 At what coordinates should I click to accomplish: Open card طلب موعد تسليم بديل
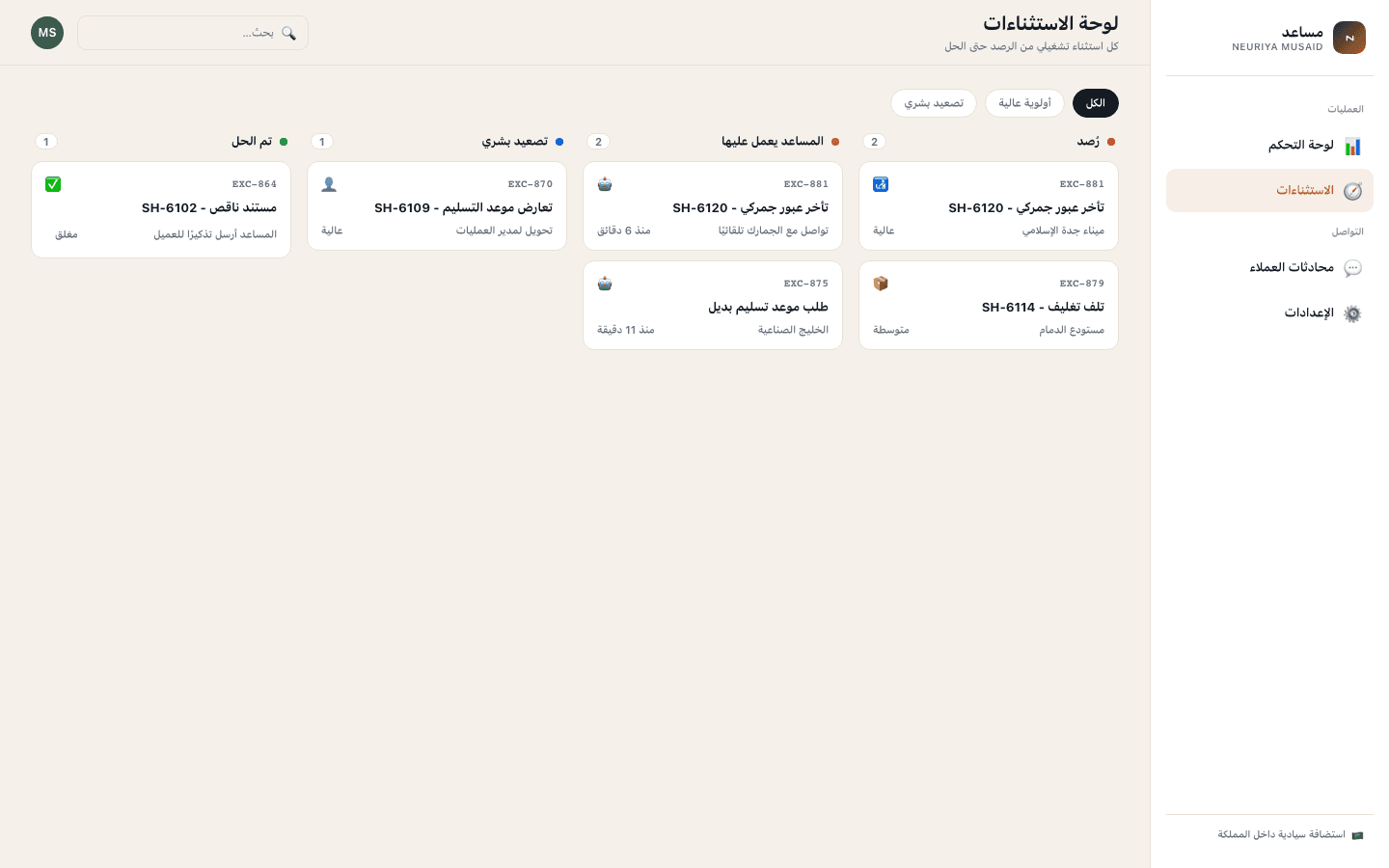[713, 306]
